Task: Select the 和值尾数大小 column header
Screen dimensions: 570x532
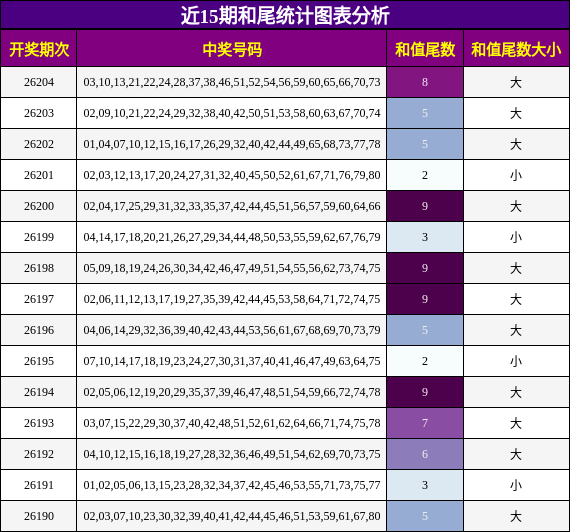Action: pos(516,49)
